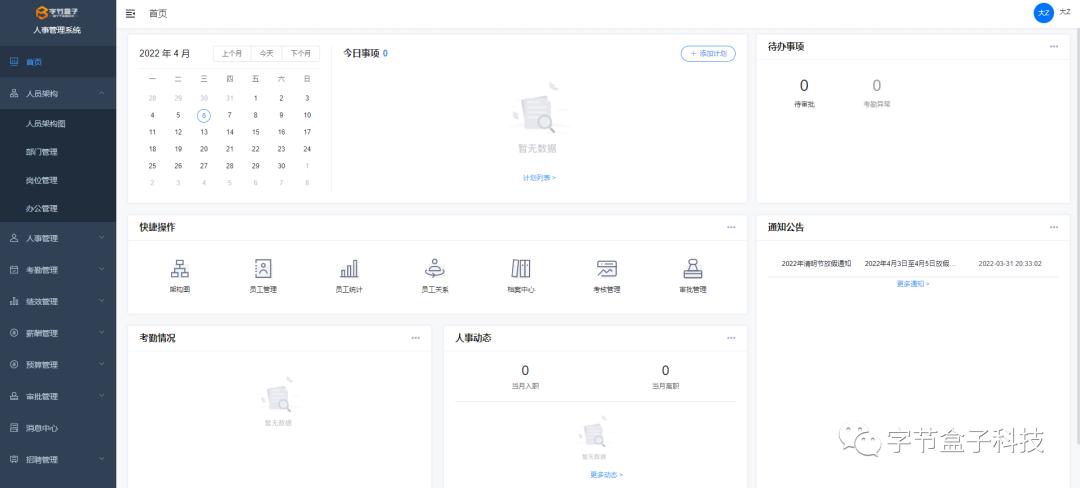Toggle the sidebar collapse icon beside 首页

click(130, 13)
